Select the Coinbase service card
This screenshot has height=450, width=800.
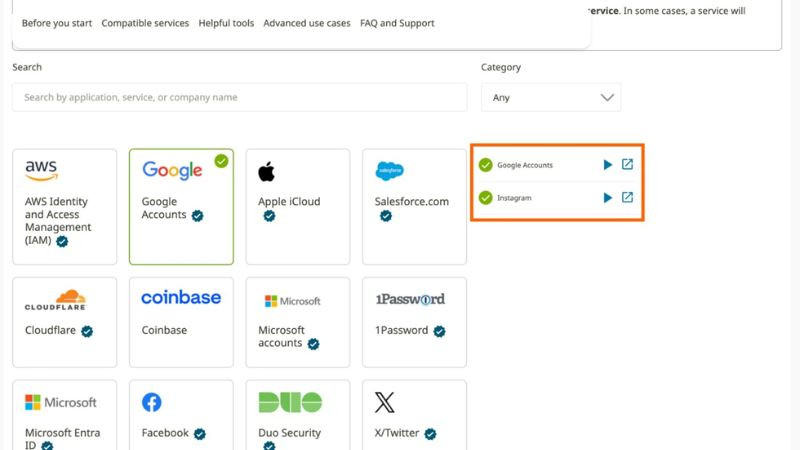pyautogui.click(x=181, y=322)
